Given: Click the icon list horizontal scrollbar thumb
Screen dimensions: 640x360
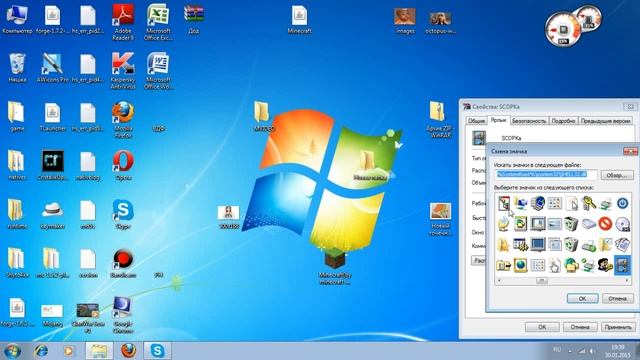Looking at the screenshot, I should (542, 280).
